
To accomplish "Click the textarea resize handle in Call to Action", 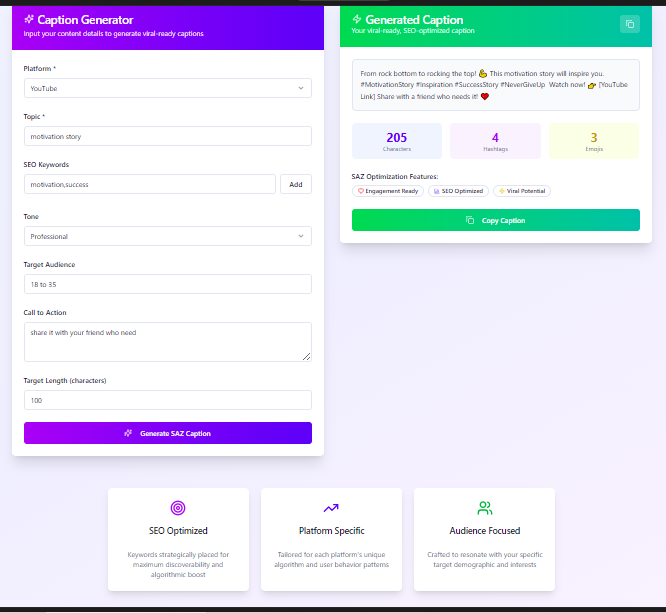I will pyautogui.click(x=307, y=357).
